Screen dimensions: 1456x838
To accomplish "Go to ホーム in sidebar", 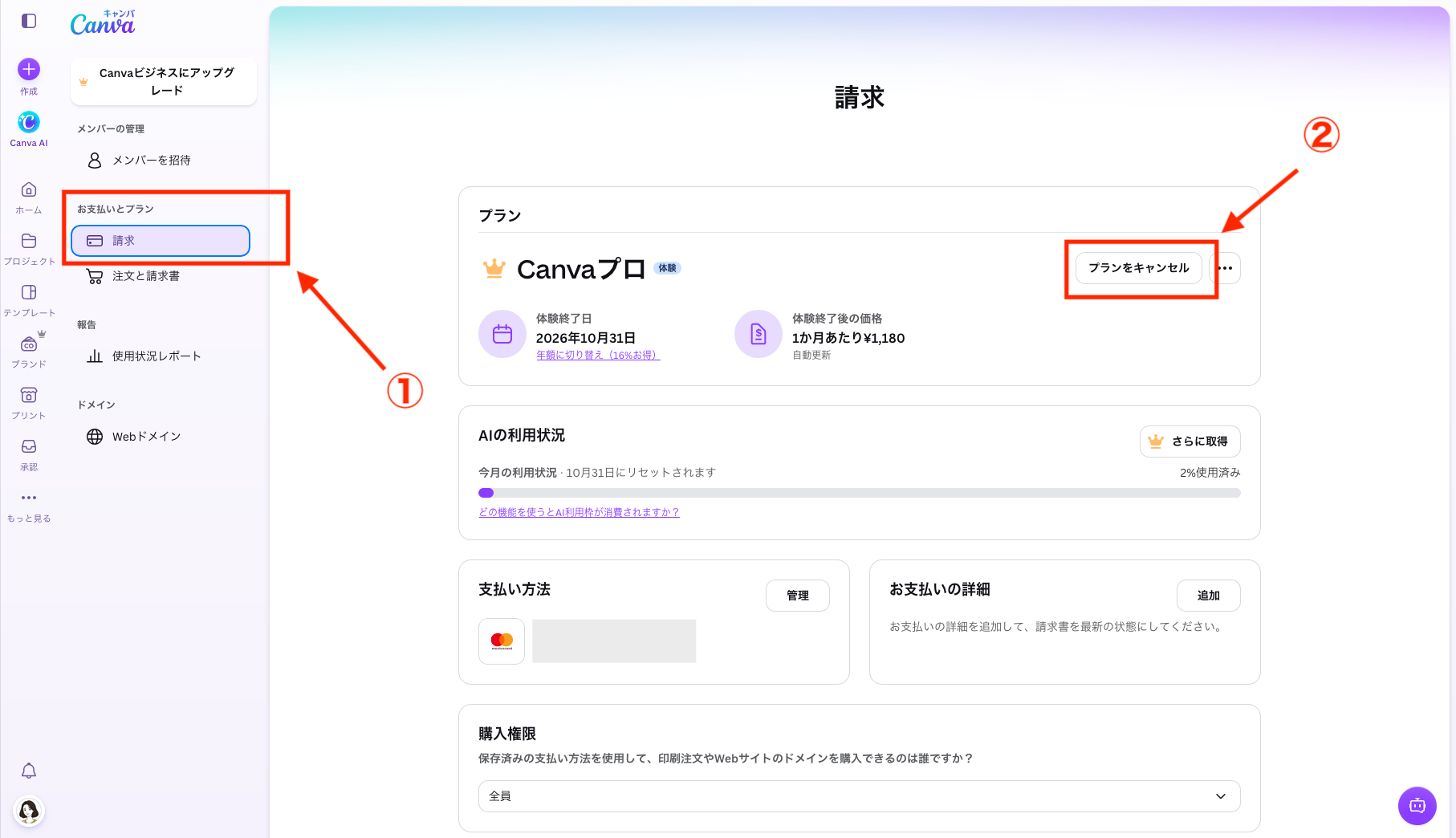I will [x=29, y=198].
